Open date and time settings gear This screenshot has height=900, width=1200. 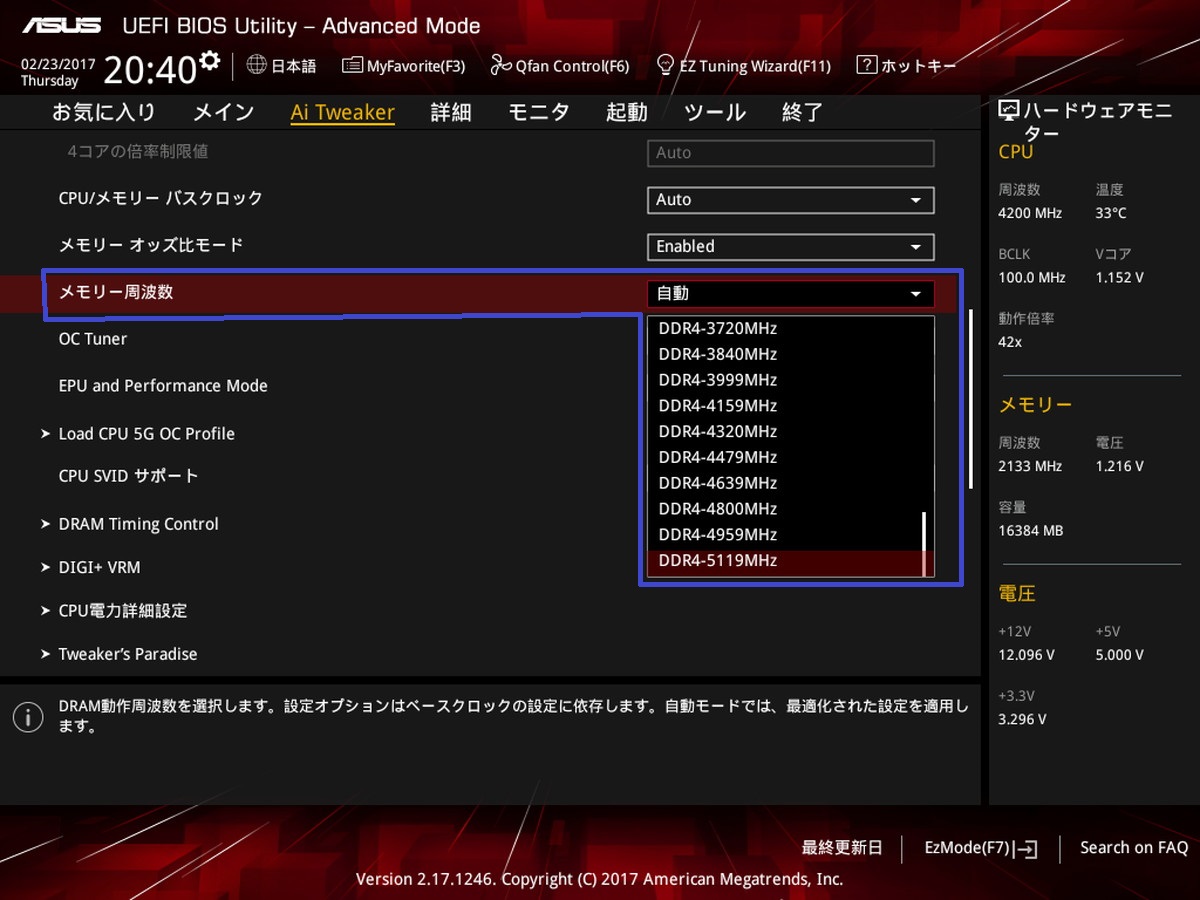pyautogui.click(x=209, y=60)
